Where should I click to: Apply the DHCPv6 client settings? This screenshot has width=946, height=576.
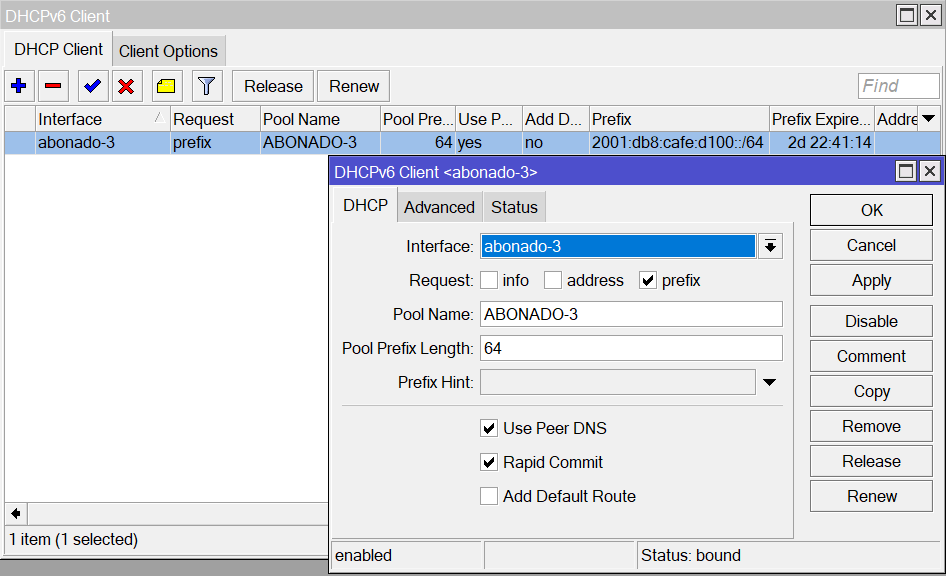click(x=869, y=280)
